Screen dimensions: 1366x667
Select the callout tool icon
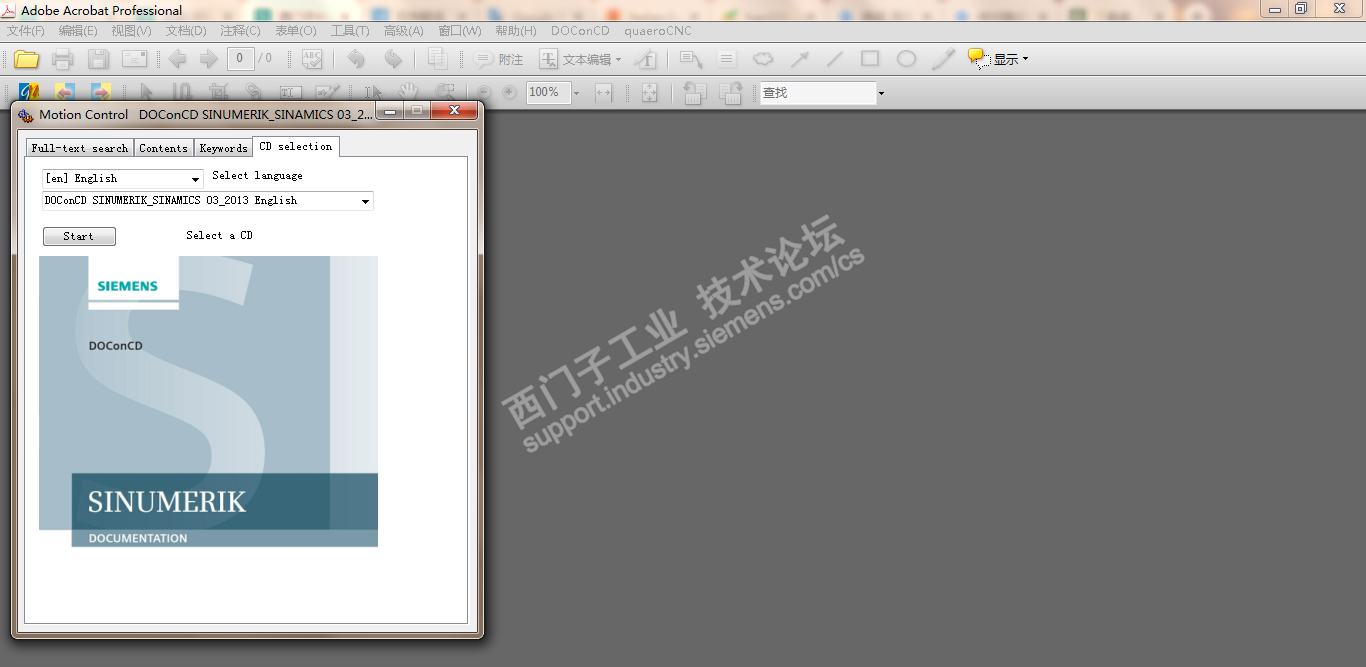click(691, 59)
